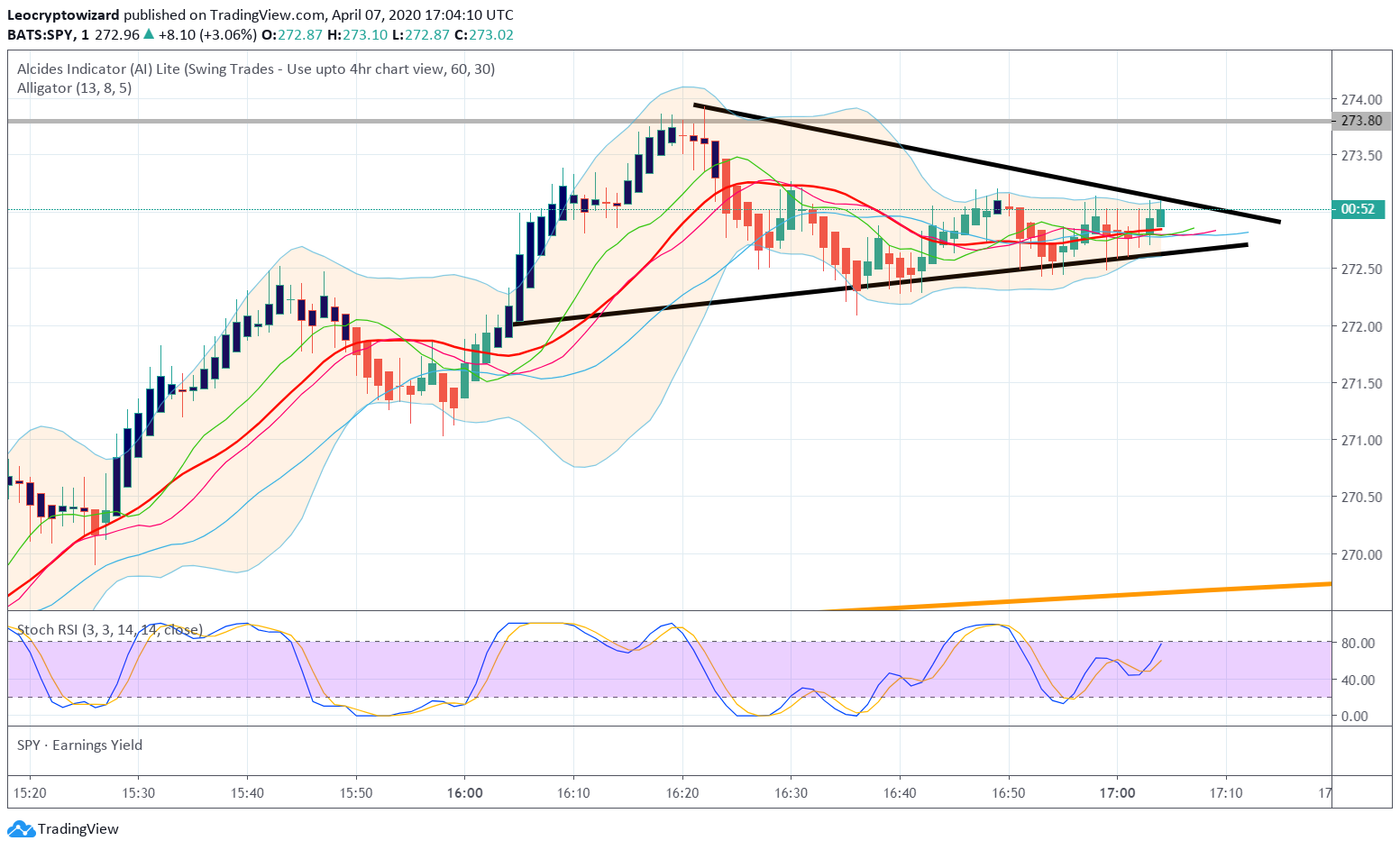Click the 16:30 time axis label
The height and width of the screenshot is (850, 1400).
coord(791,793)
